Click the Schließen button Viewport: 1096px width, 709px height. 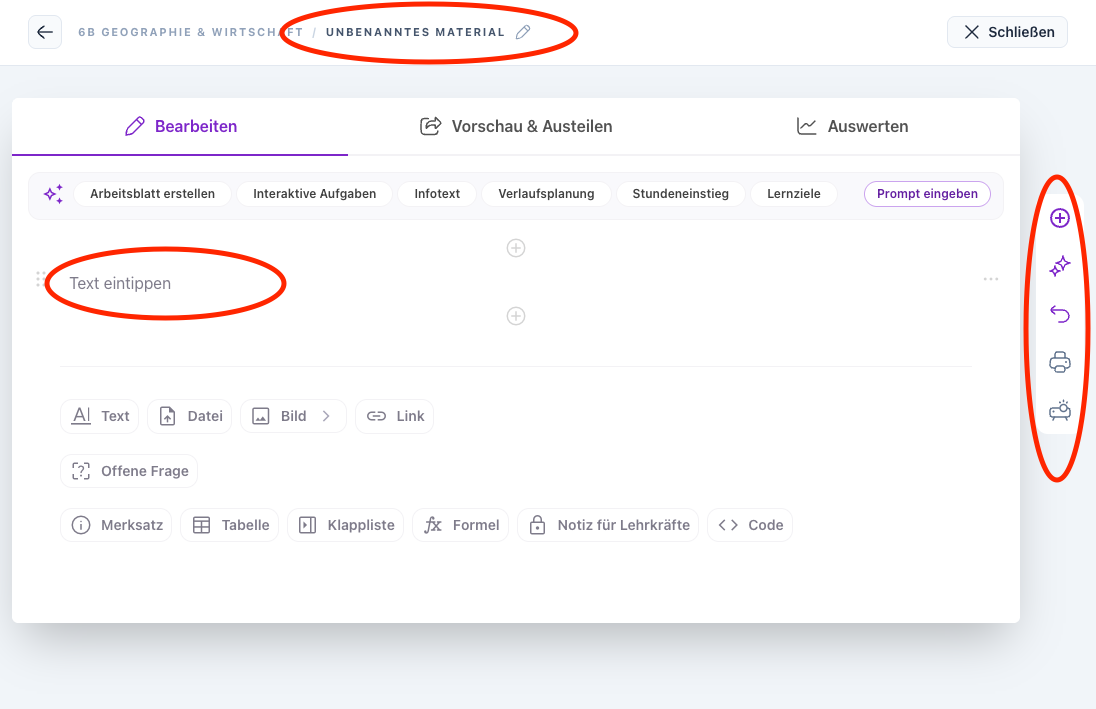[x=1007, y=32]
